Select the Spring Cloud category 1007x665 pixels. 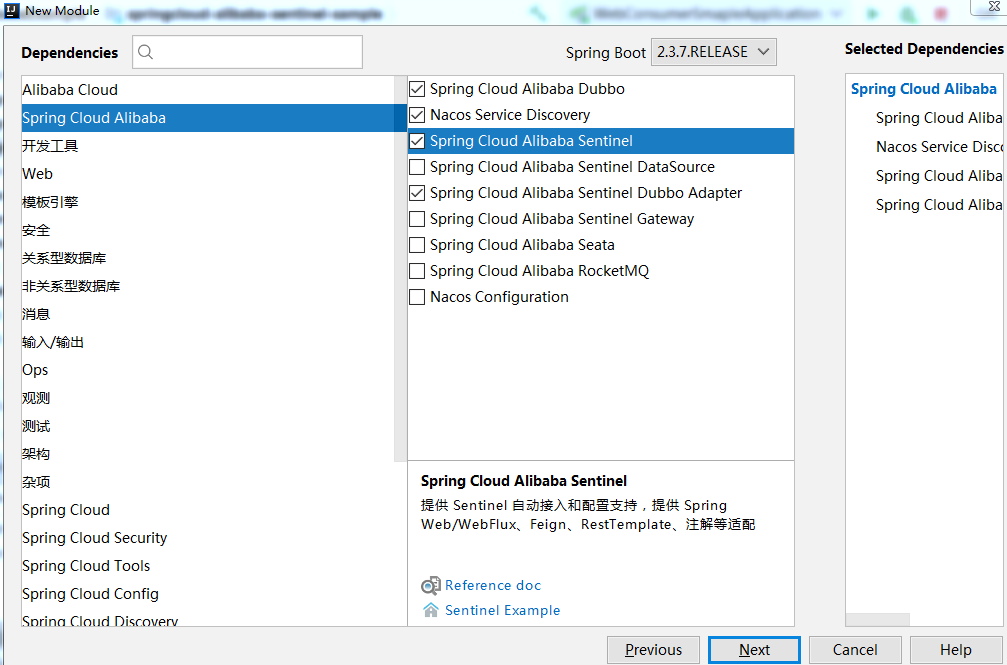click(x=208, y=510)
